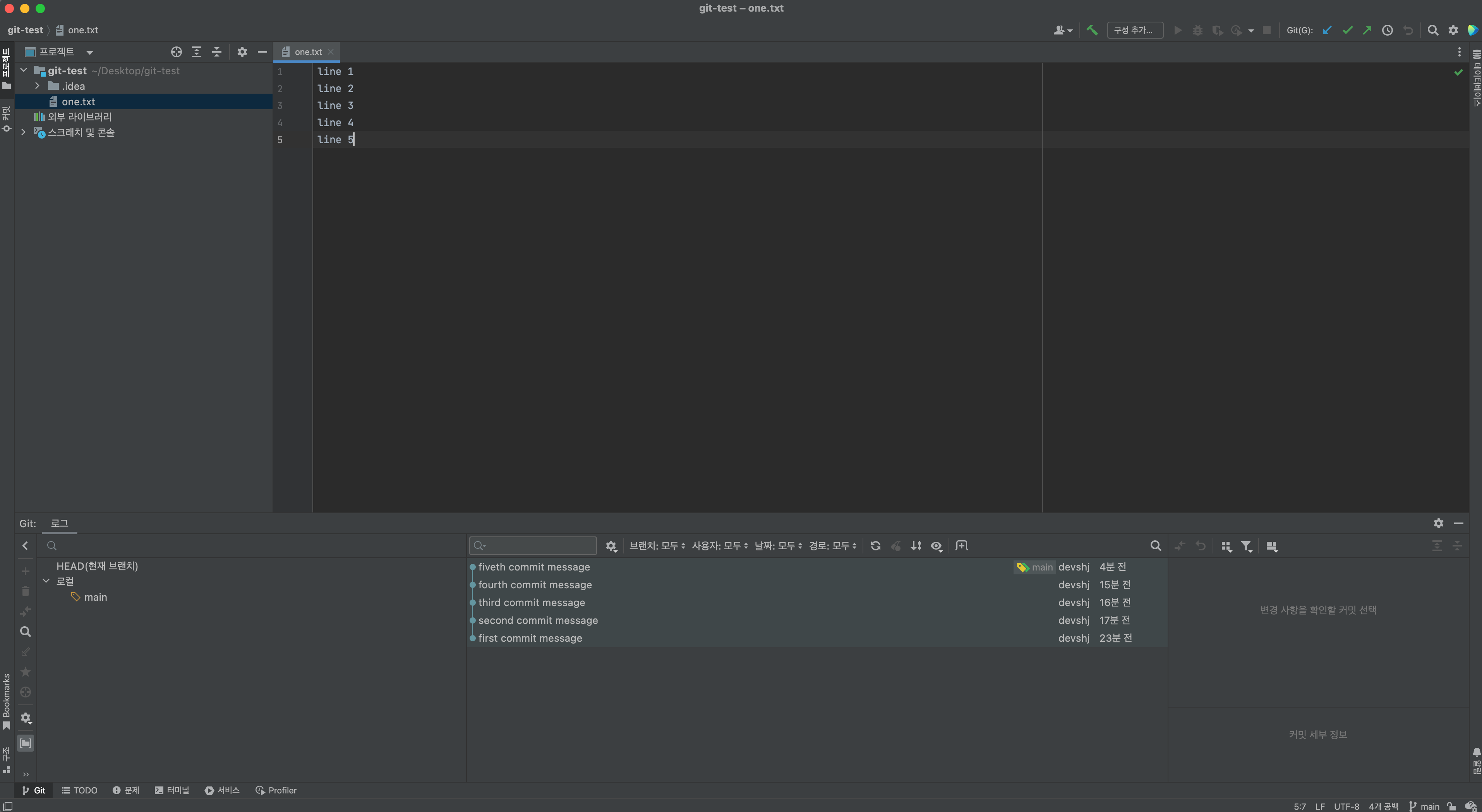The width and height of the screenshot is (1482, 812).
Task: Click the commit log search field
Action: tap(533, 546)
